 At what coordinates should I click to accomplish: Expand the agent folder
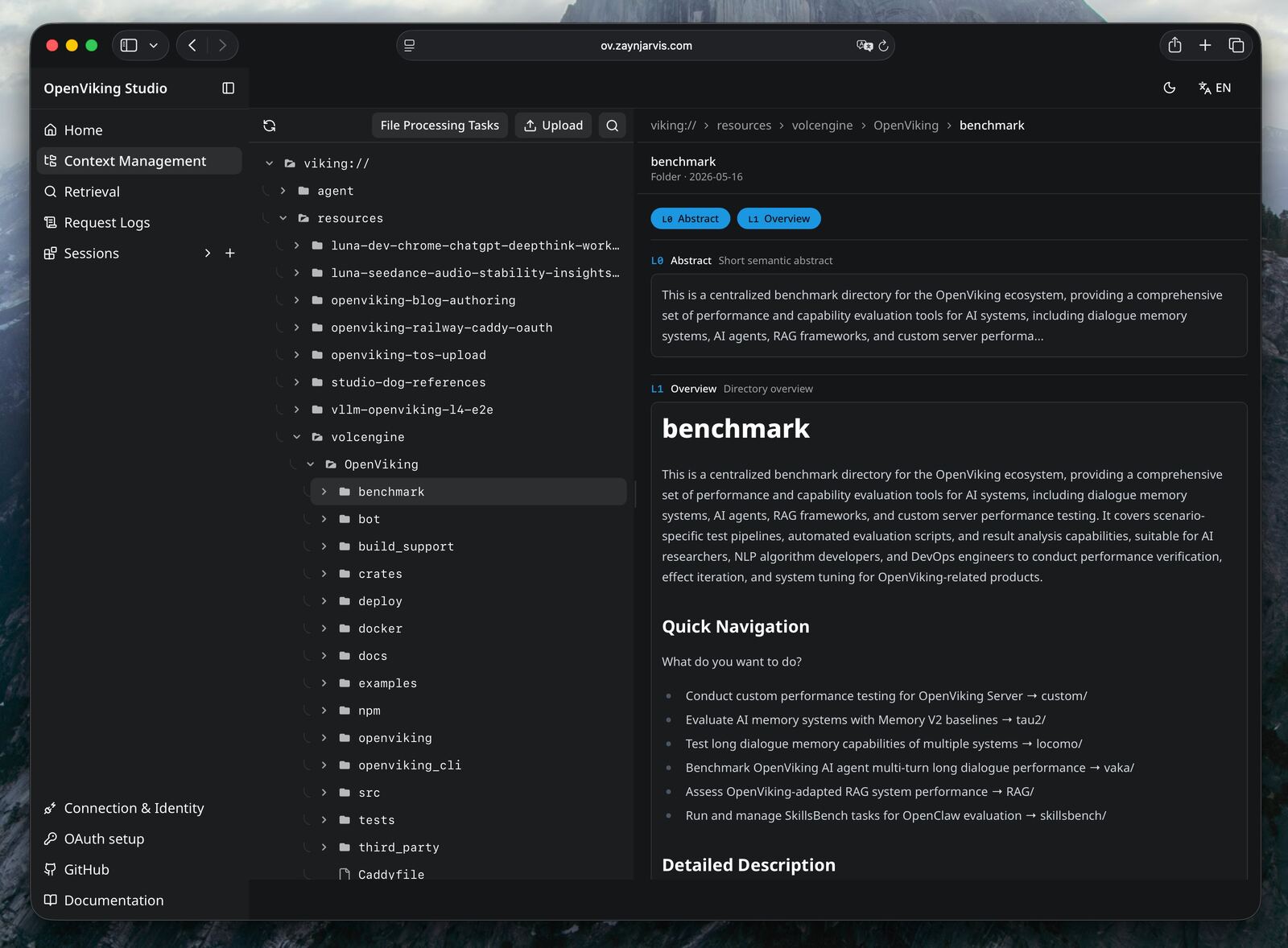pos(283,191)
